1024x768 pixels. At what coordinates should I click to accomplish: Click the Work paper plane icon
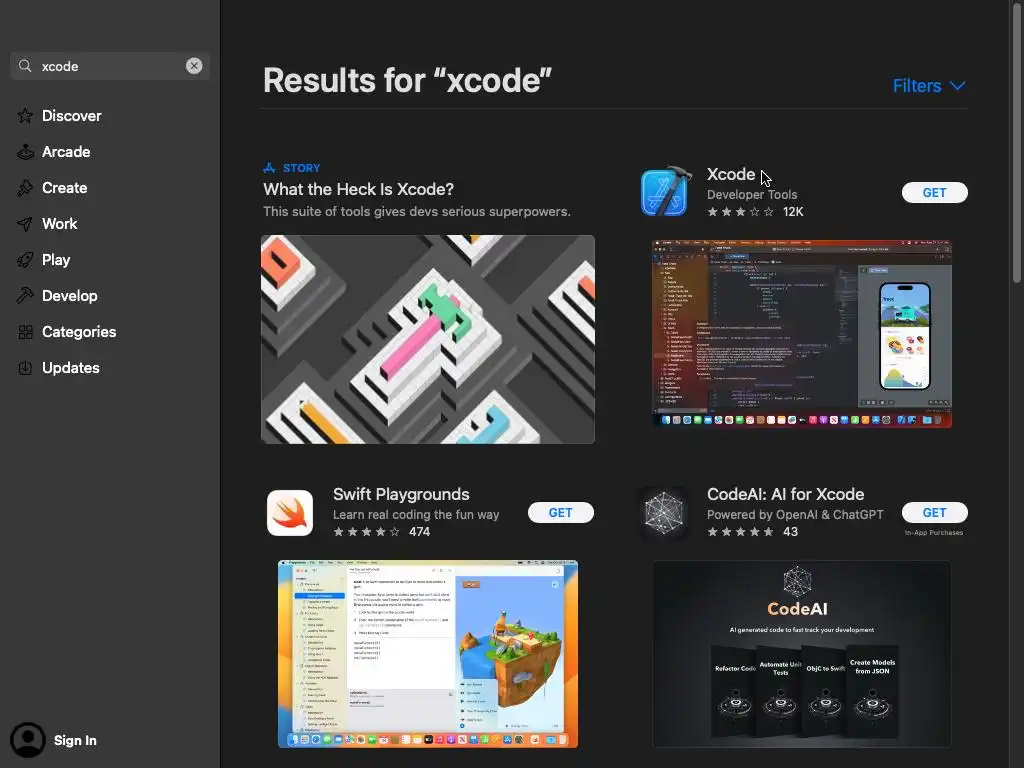25,224
